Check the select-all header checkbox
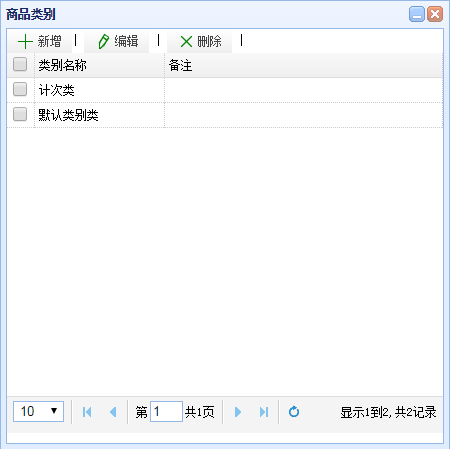This screenshot has width=450, height=449. pos(20,64)
